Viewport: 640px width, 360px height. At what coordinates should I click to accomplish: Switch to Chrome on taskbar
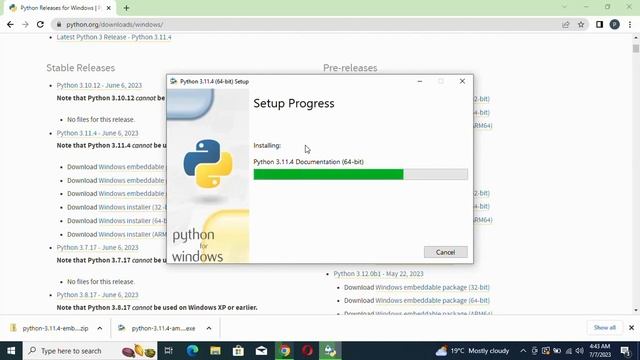pyautogui.click(x=284, y=351)
